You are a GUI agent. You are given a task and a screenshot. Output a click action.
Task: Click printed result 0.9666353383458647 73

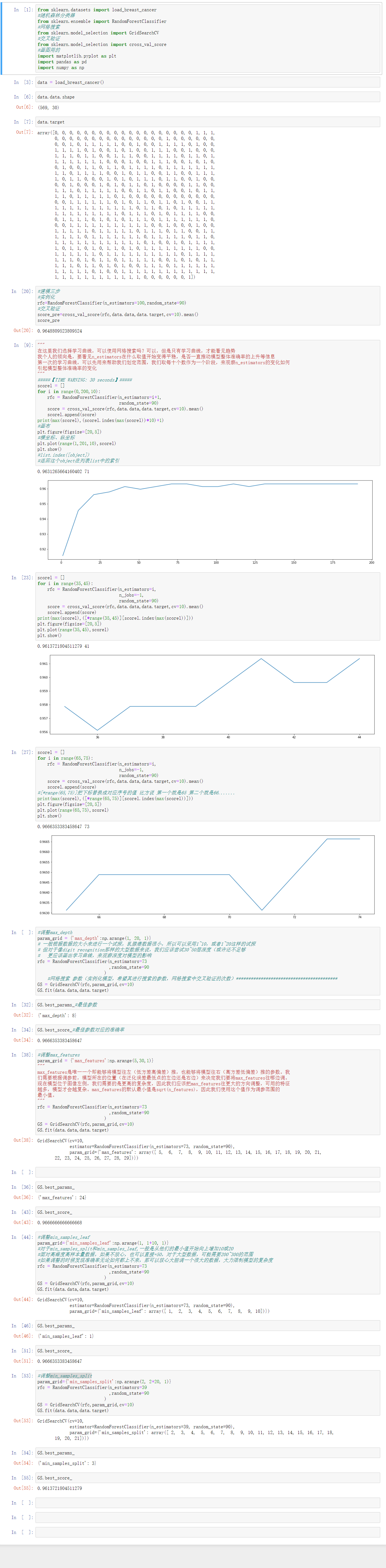pos(63,826)
